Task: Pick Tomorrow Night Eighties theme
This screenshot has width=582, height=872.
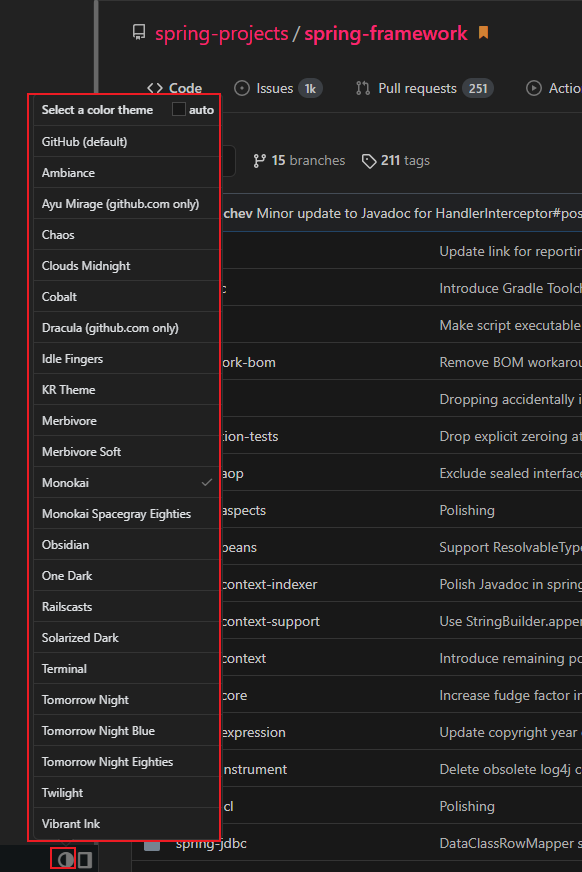Action: (x=126, y=761)
